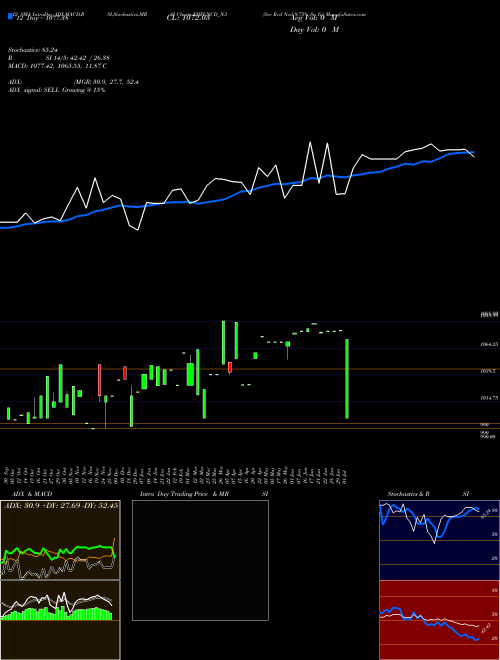Open the ADX indicator mini chart
The width and height of the screenshot is (500, 660).
click(60, 540)
